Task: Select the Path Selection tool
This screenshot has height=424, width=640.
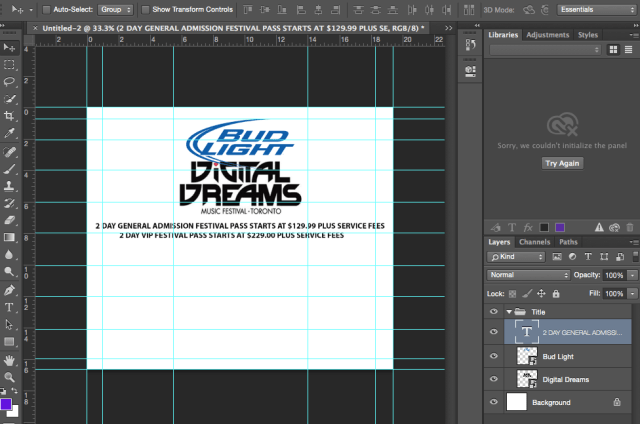Action: pyautogui.click(x=9, y=324)
